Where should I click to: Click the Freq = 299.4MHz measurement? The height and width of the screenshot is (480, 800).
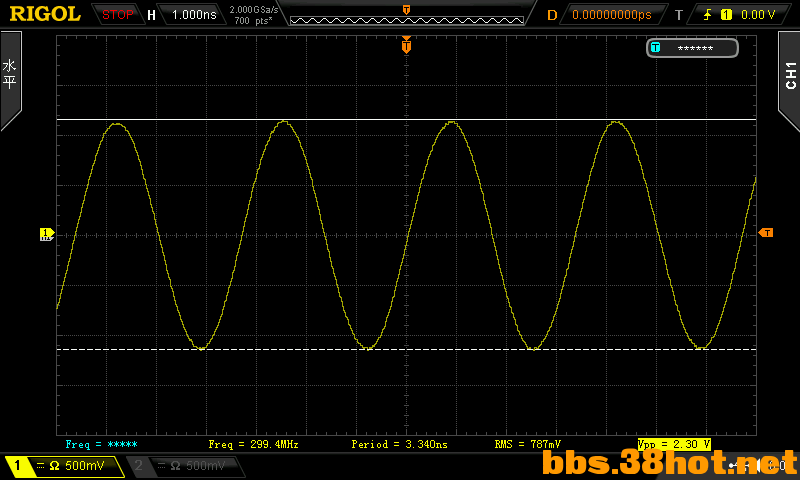(x=254, y=444)
